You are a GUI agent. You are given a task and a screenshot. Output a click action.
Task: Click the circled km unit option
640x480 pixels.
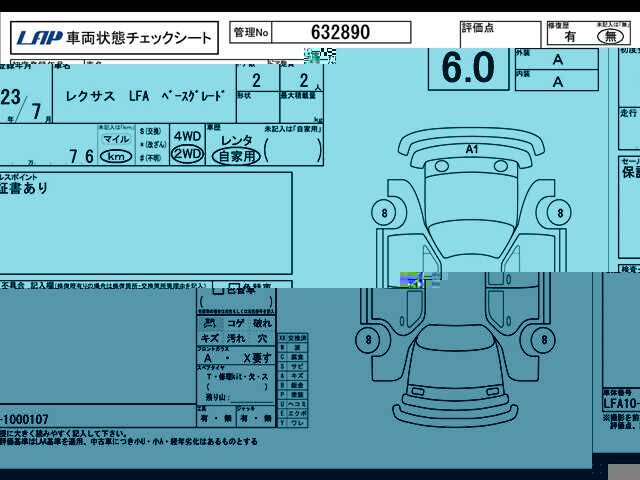coord(116,156)
